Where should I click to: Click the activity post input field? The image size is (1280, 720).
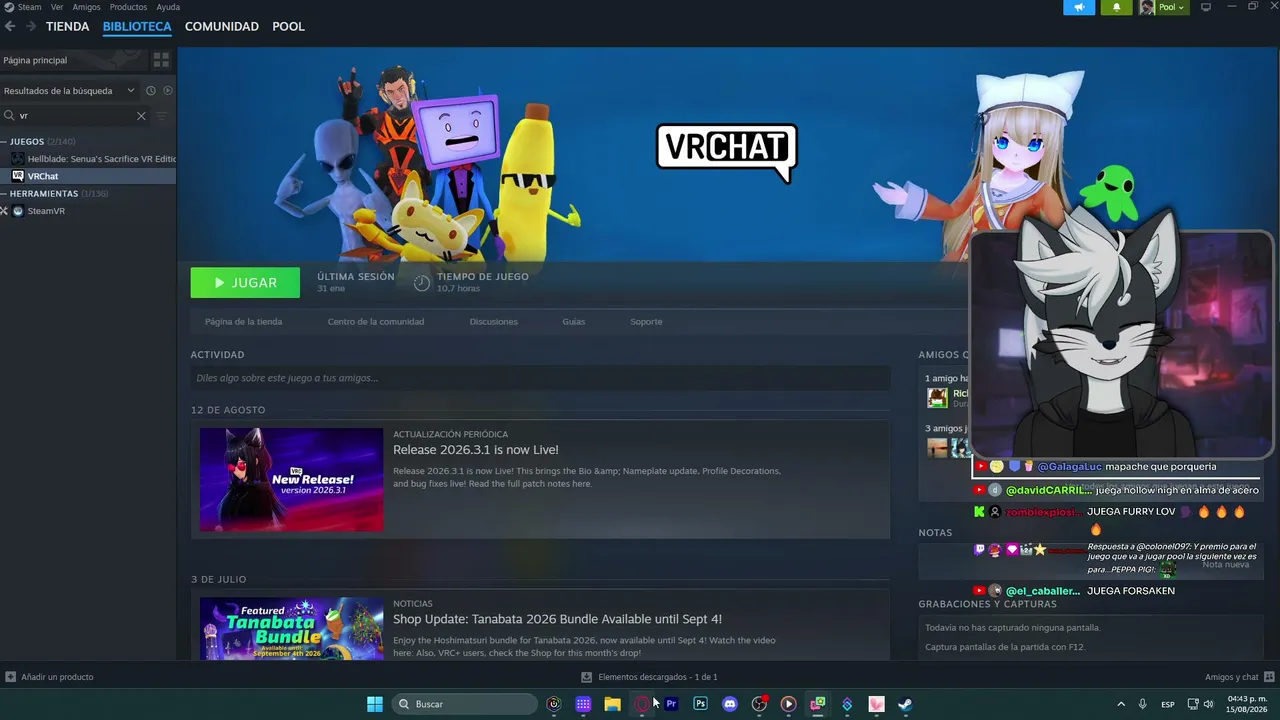540,378
